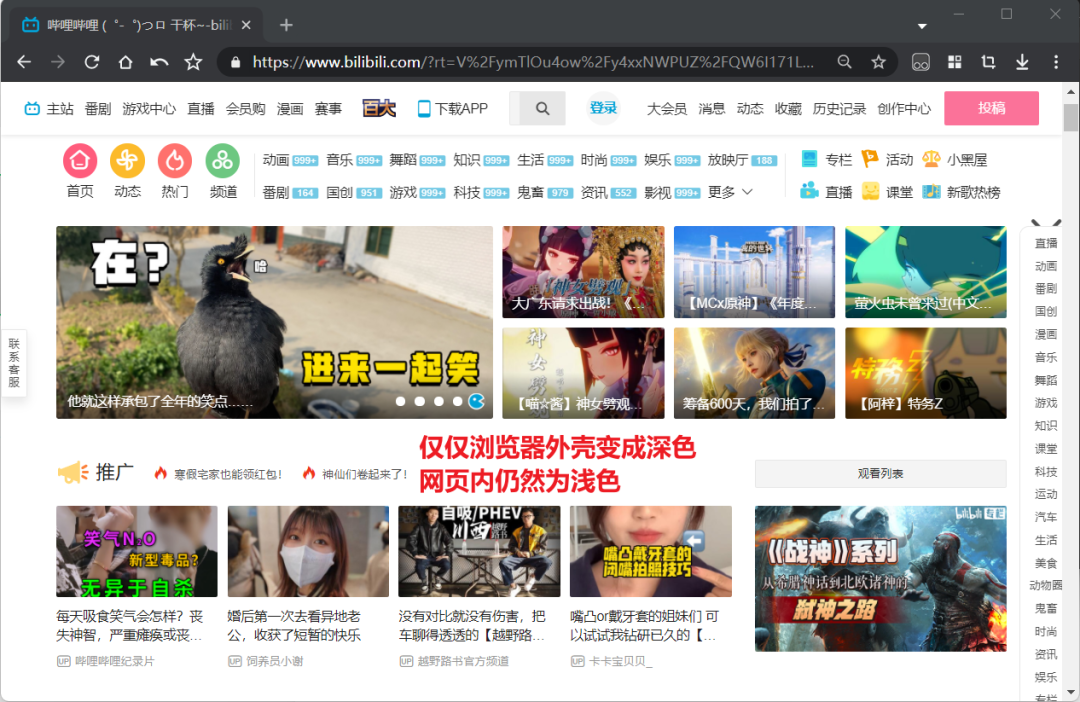Click the pink 首页 home circle icon
Screen dimensions: 1080x702
click(80, 161)
